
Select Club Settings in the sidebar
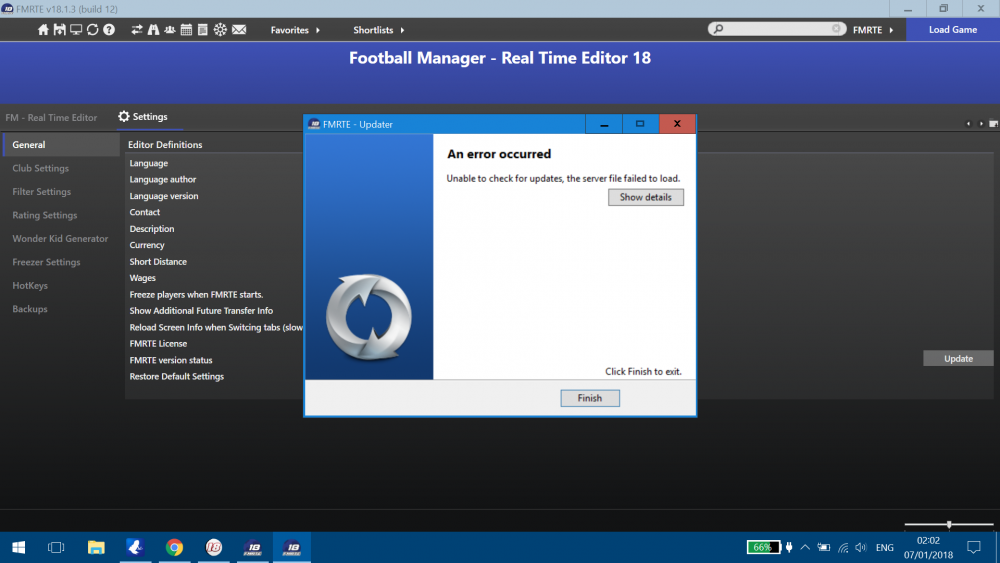[x=41, y=169]
